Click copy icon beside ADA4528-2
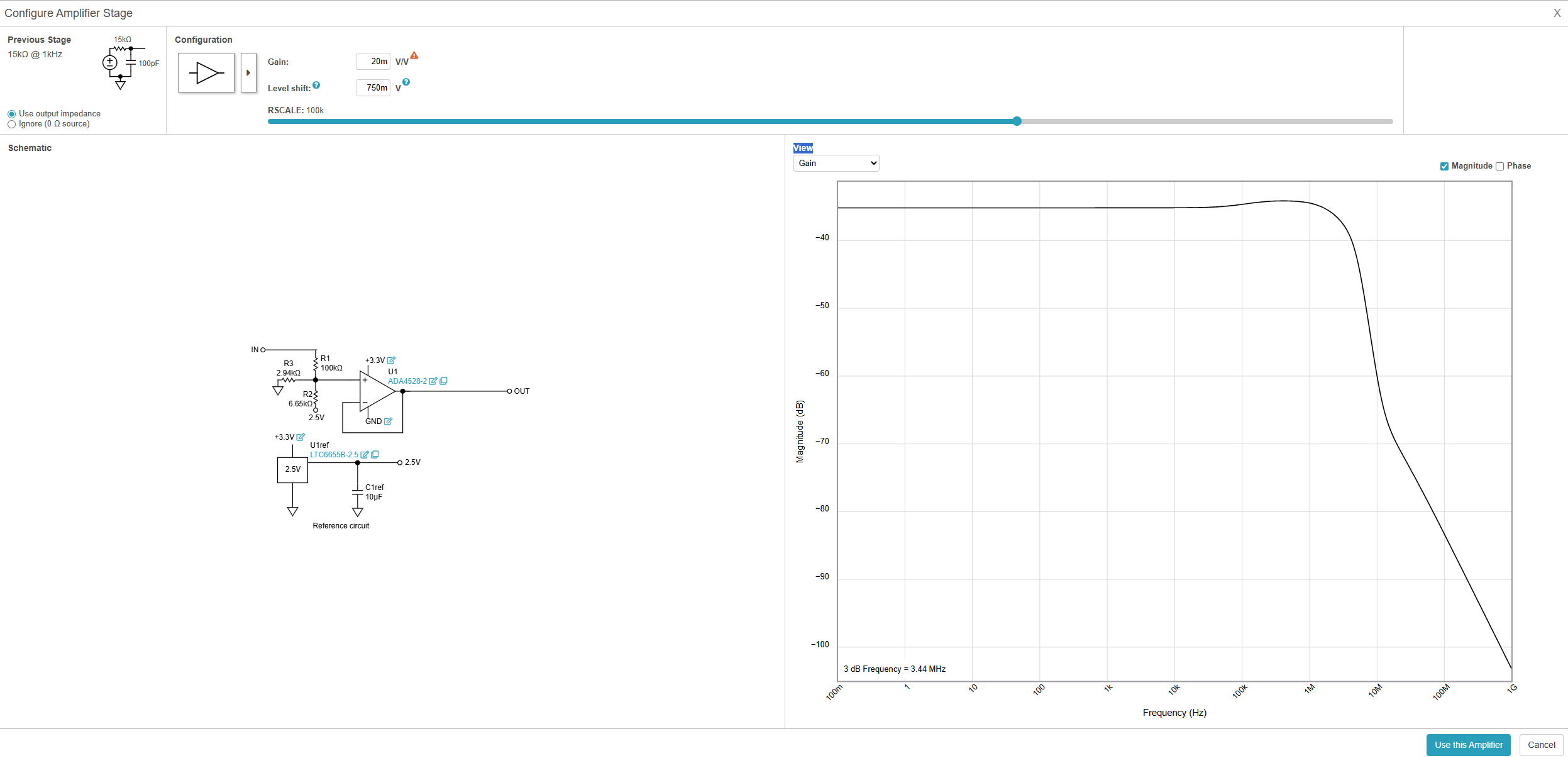Image resolution: width=1568 pixels, height=758 pixels. pos(444,381)
